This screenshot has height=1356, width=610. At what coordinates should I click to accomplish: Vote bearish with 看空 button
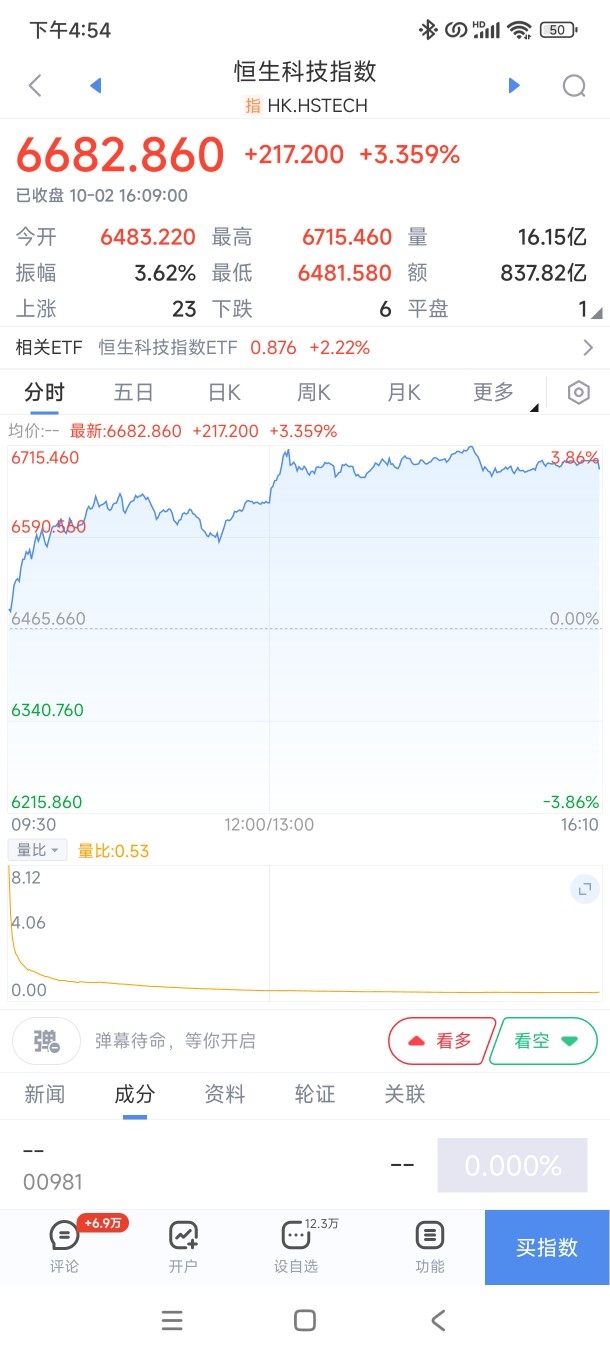pyautogui.click(x=545, y=1041)
